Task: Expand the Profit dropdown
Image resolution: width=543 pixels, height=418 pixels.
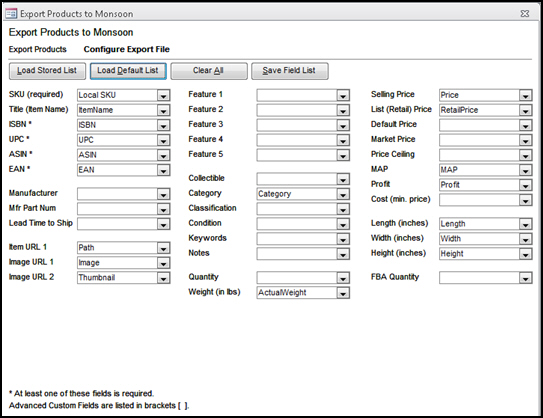Action: 525,185
